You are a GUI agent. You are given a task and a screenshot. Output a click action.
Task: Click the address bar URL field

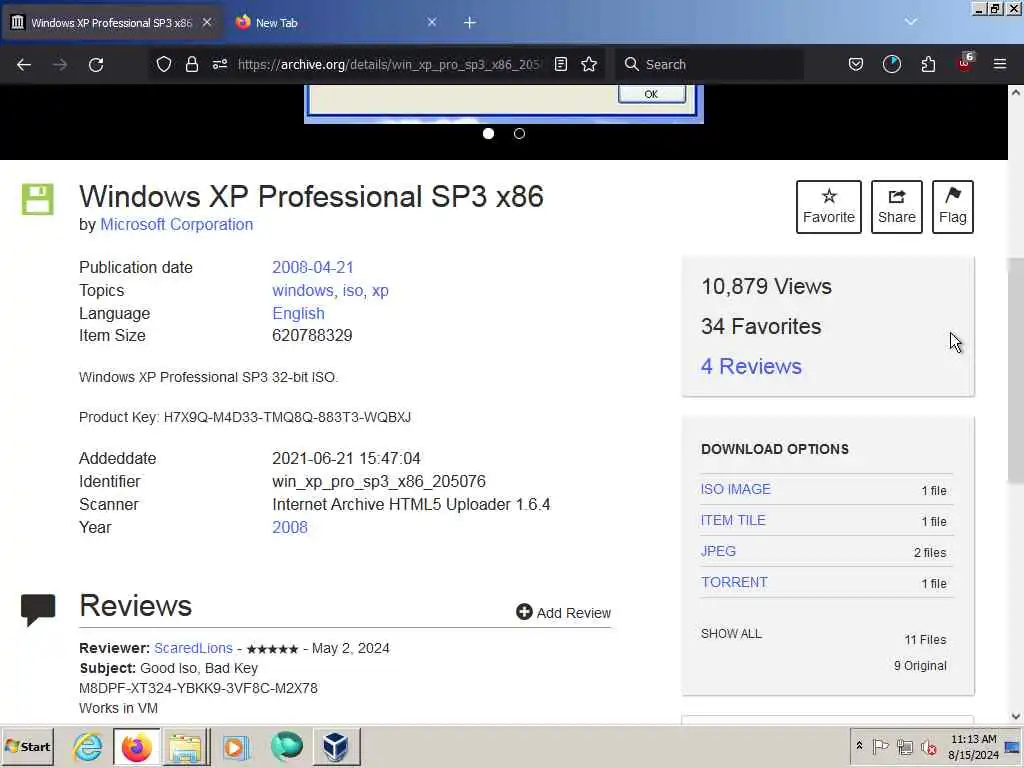[x=389, y=64]
